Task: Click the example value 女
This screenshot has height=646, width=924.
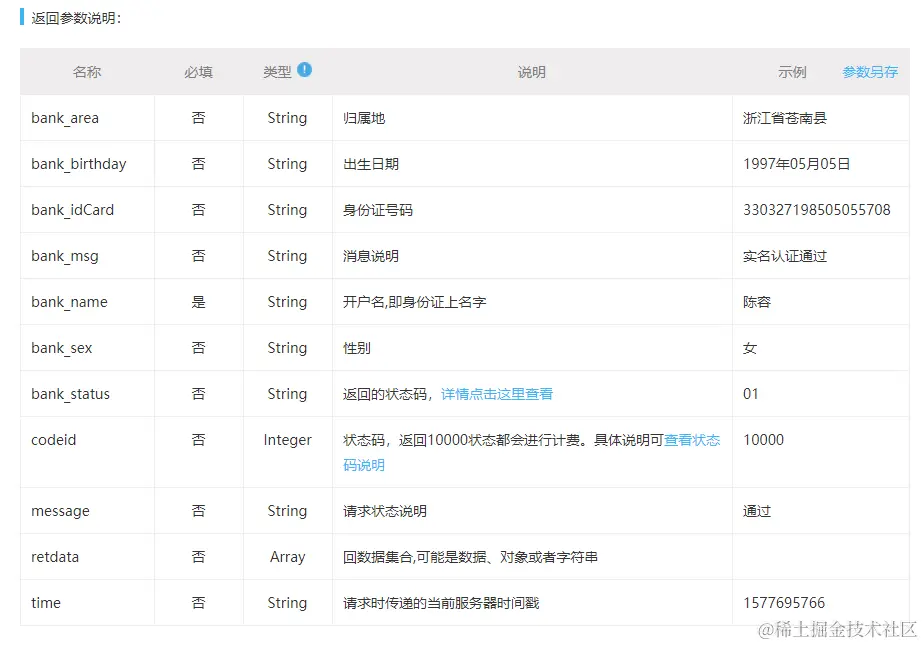Action: pos(750,348)
